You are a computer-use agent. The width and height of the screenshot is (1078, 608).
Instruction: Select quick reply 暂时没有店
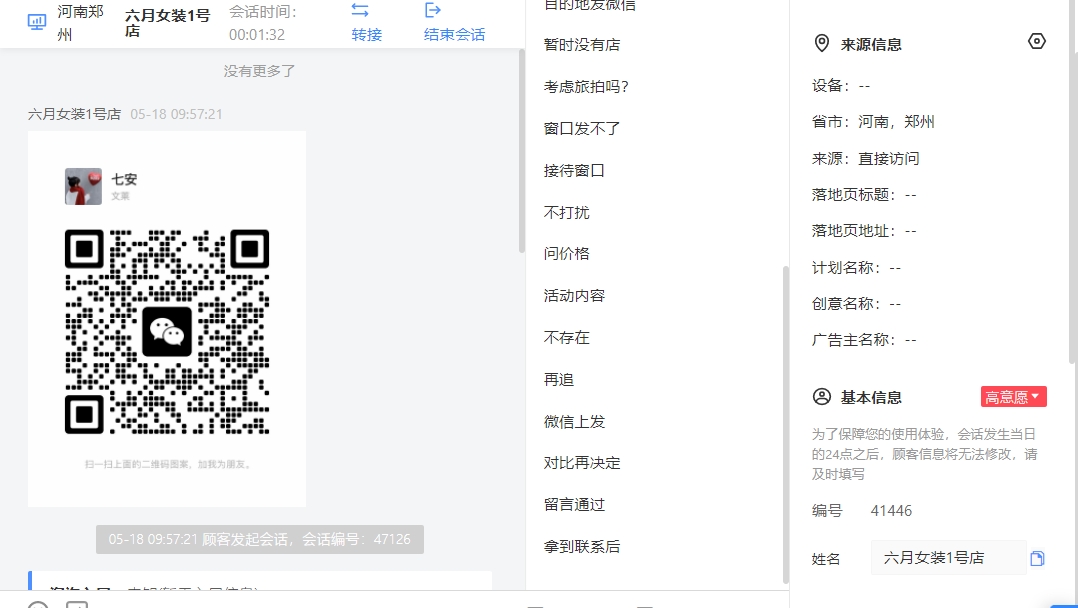click(x=582, y=45)
